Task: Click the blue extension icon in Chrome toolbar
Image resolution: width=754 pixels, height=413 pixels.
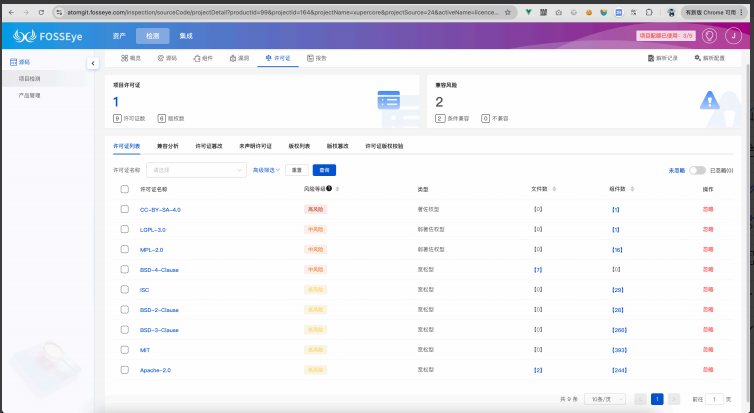Action: [619, 13]
